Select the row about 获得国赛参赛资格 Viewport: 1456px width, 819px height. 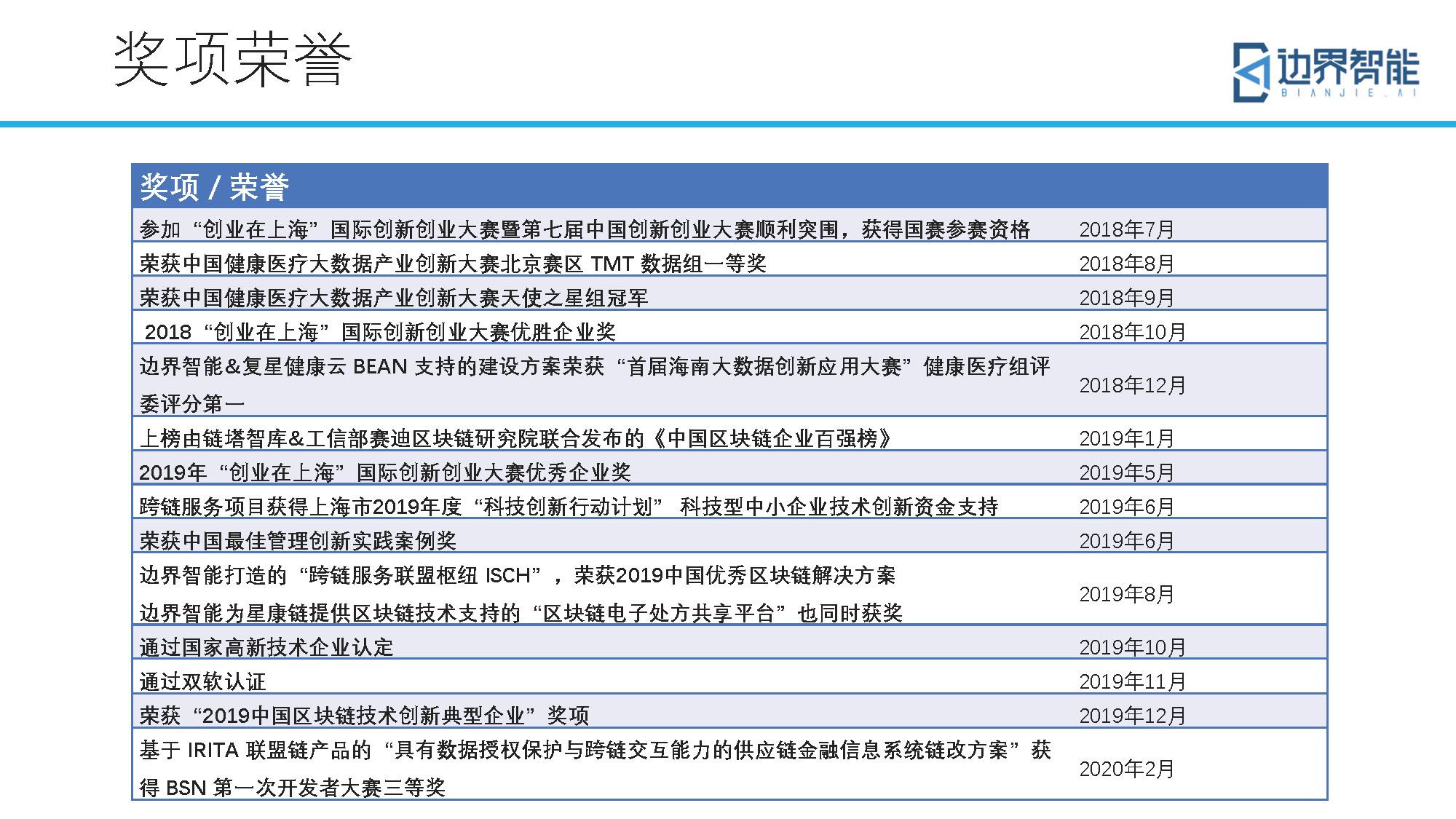[x=729, y=226]
